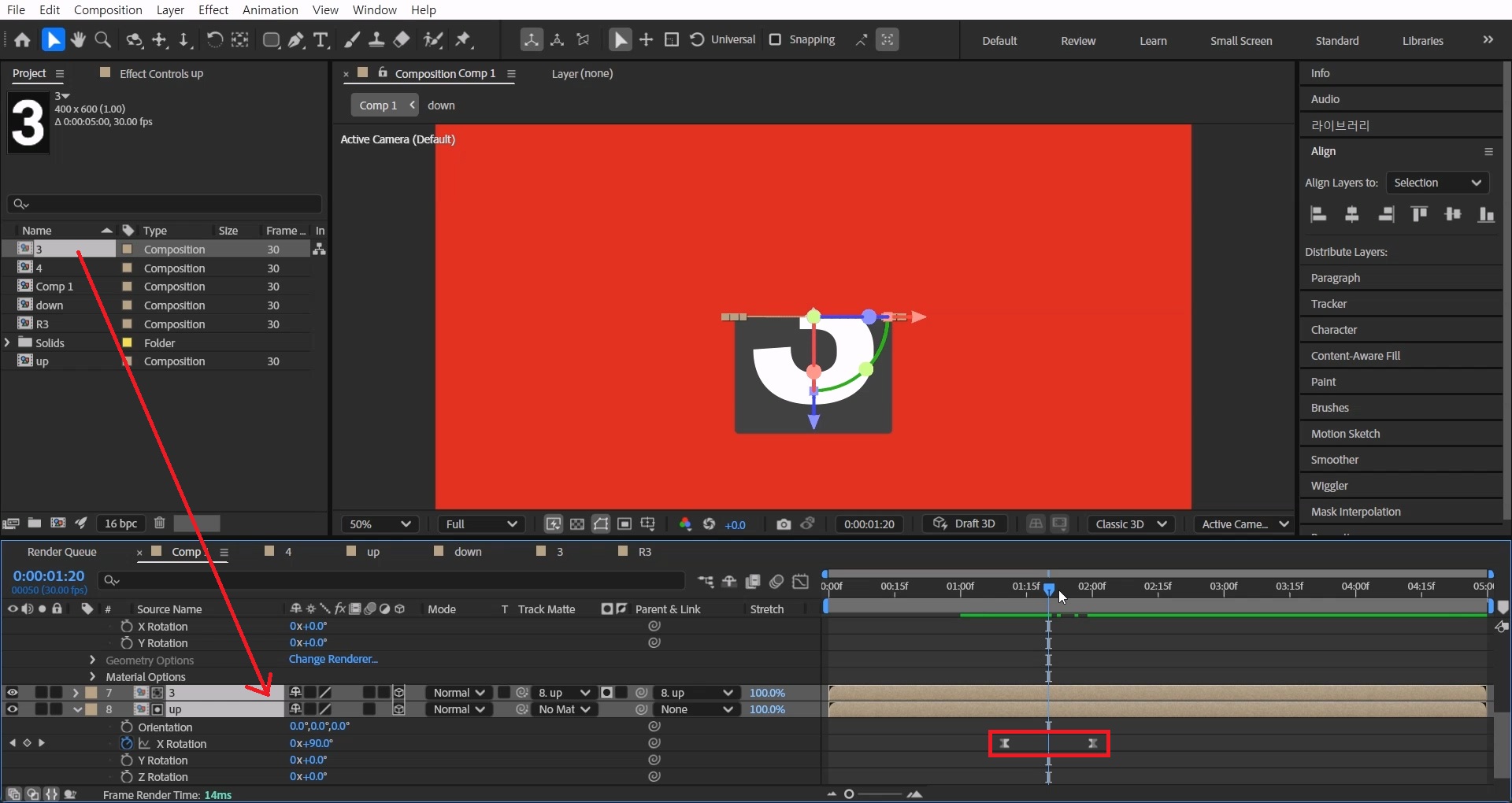Toggle Z Rotation stopwatch for layer up

(126, 776)
